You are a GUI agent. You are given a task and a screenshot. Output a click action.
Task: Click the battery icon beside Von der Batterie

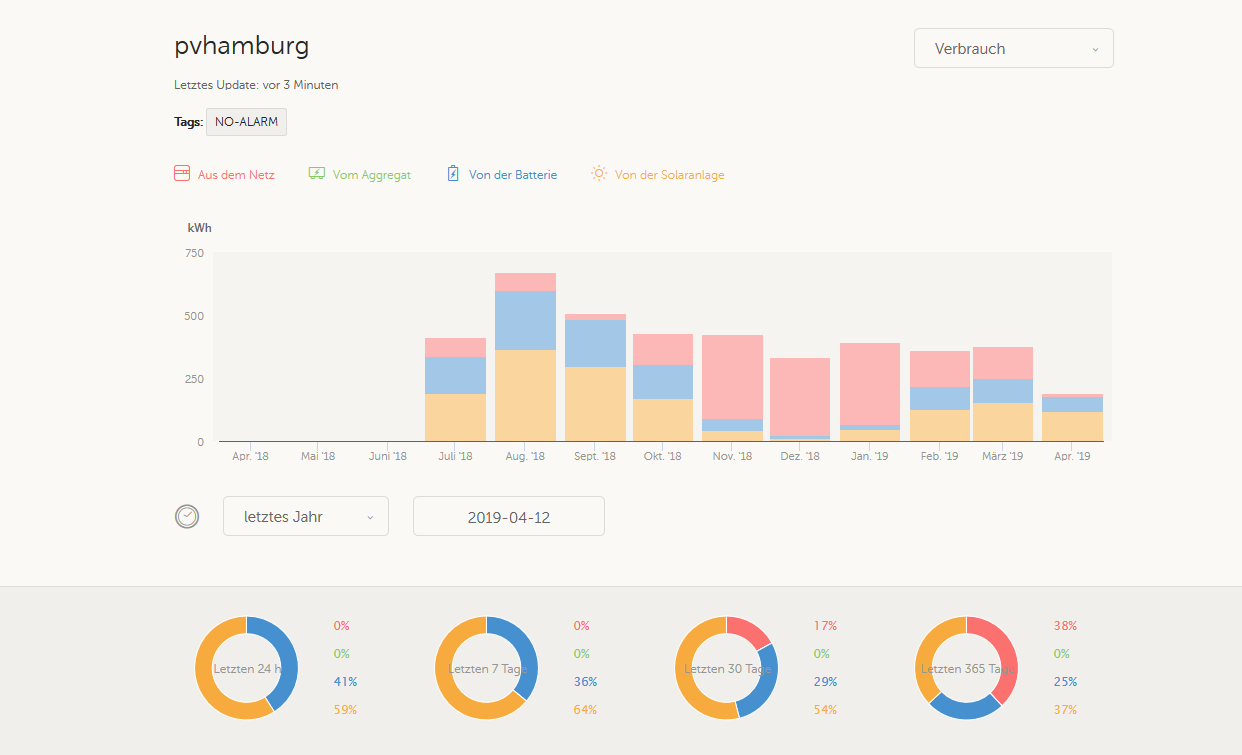click(453, 174)
